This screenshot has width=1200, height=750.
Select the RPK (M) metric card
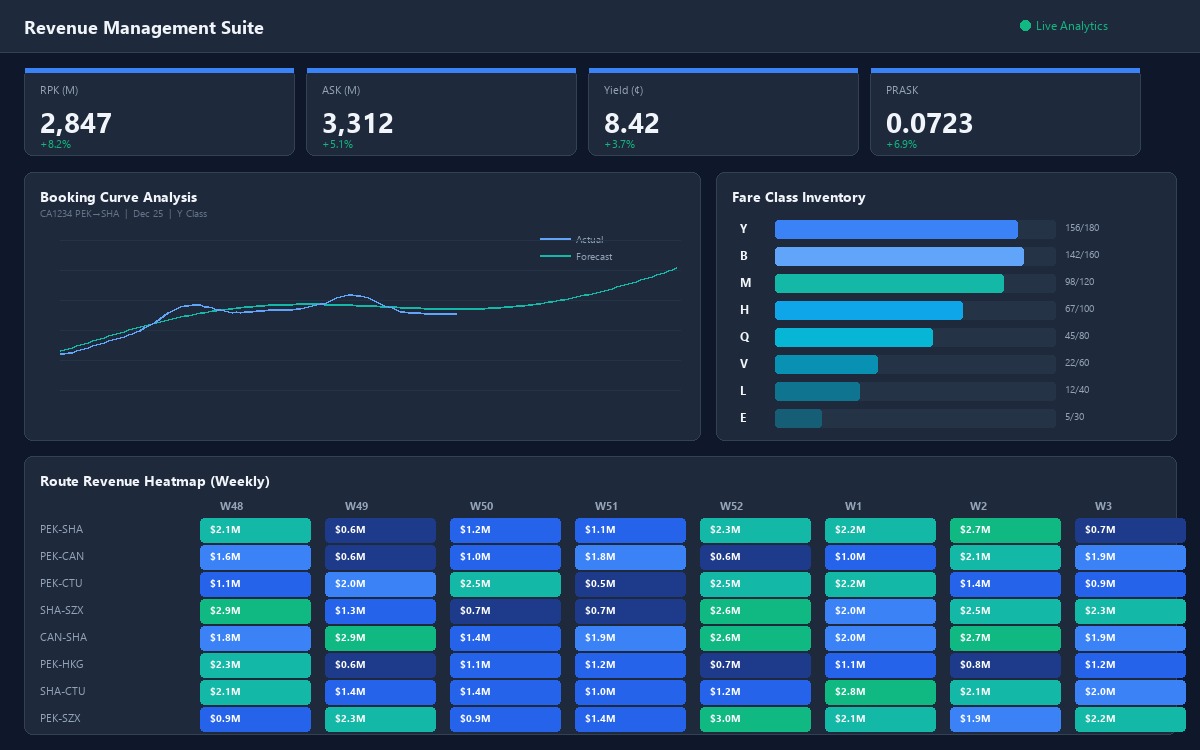159,111
